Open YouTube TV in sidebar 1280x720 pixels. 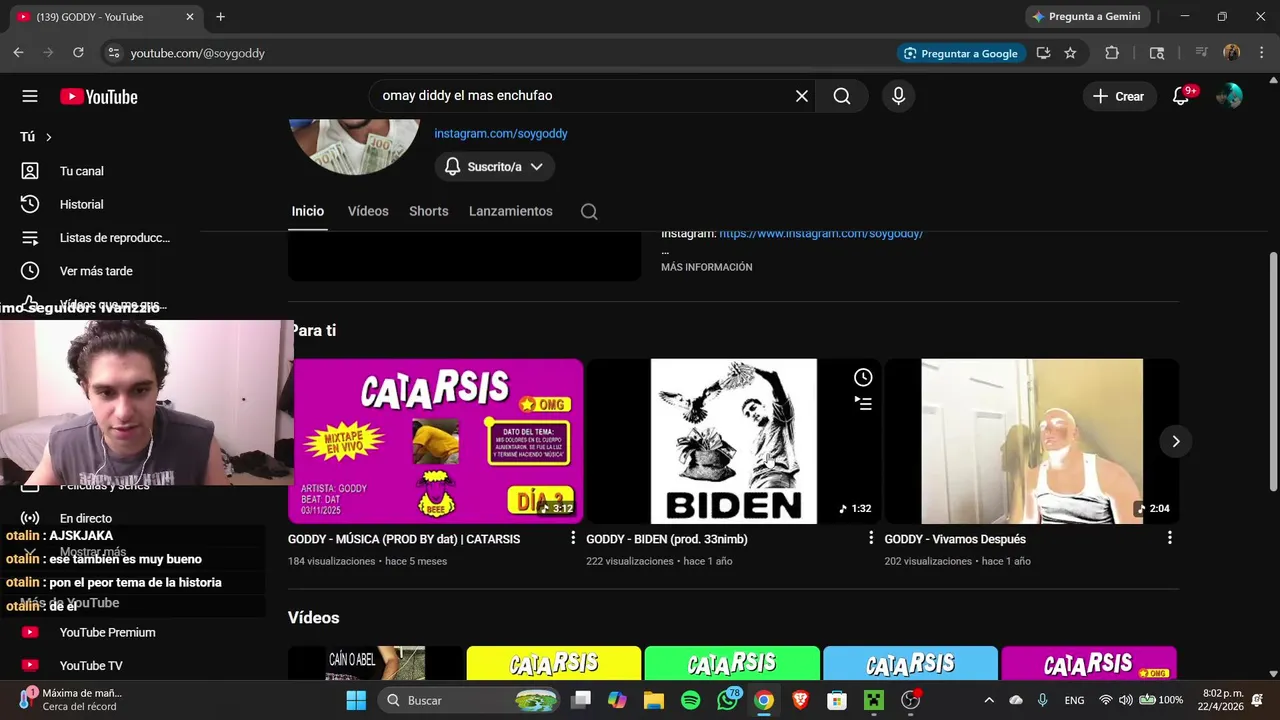point(92,665)
